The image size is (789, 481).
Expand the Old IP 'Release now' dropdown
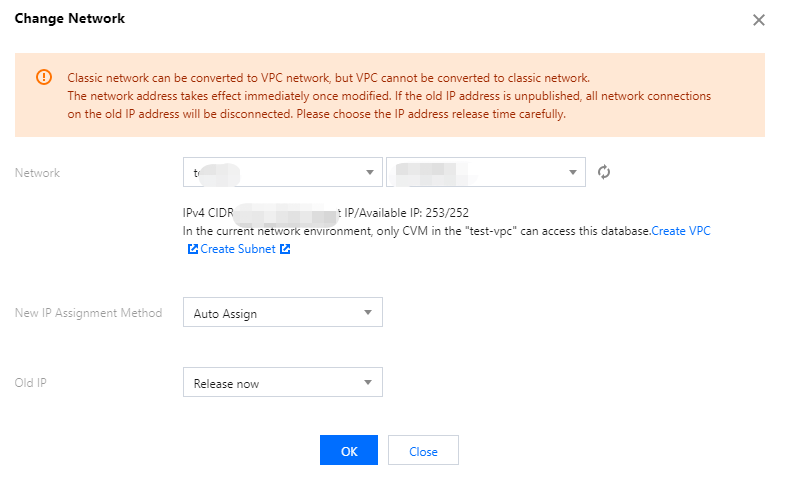(x=283, y=383)
